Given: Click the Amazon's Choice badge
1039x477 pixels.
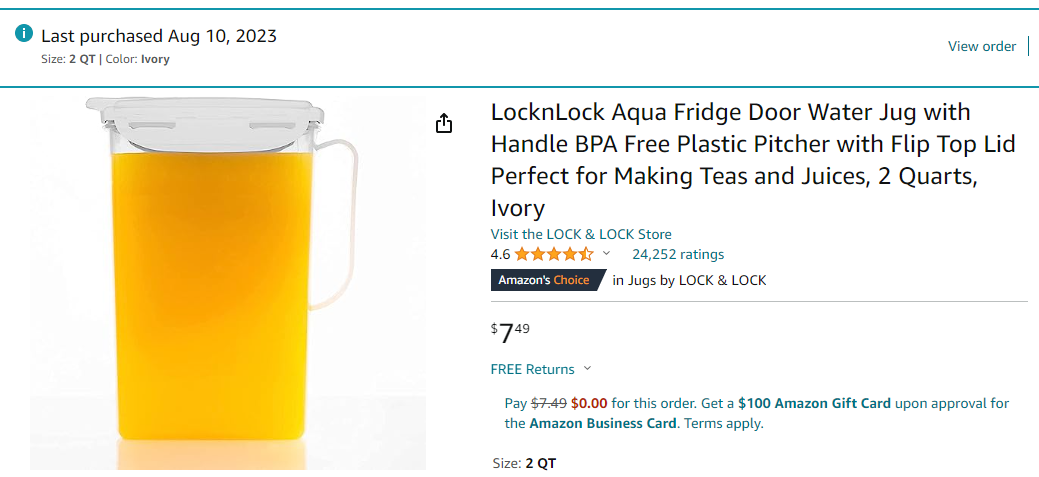Looking at the screenshot, I should pos(547,280).
